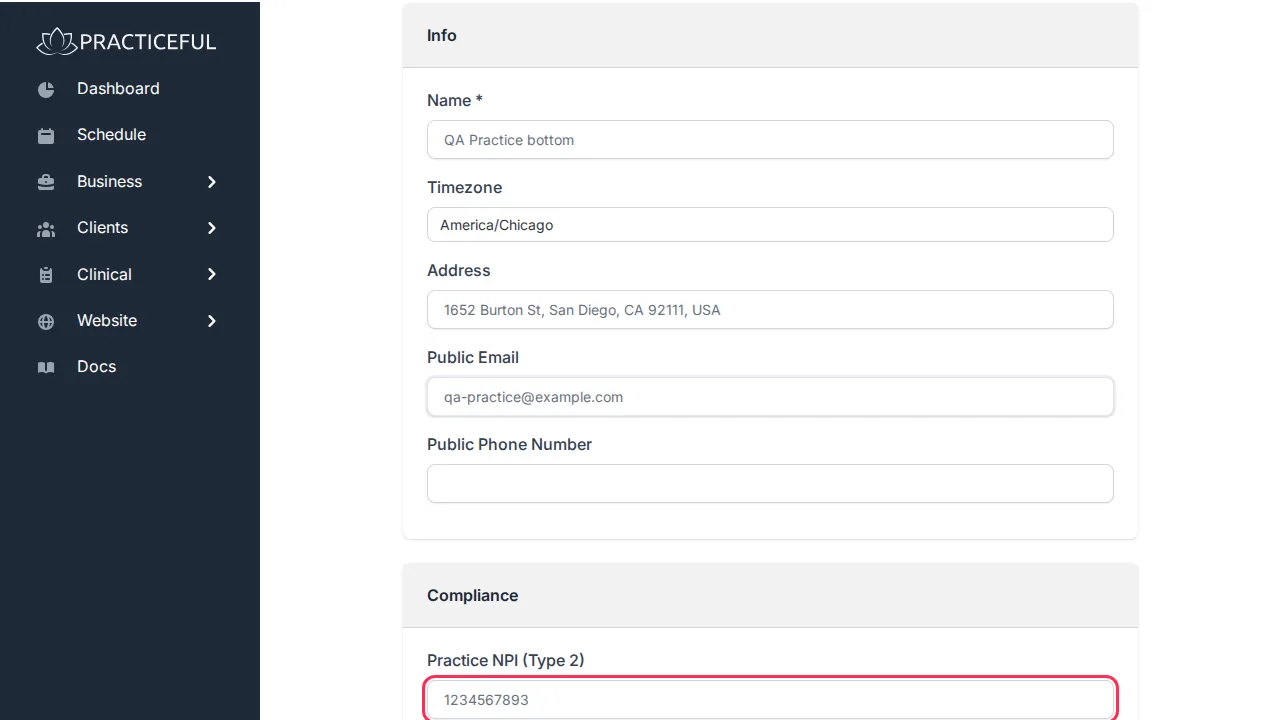Go to the Schedule menu item

coord(111,134)
